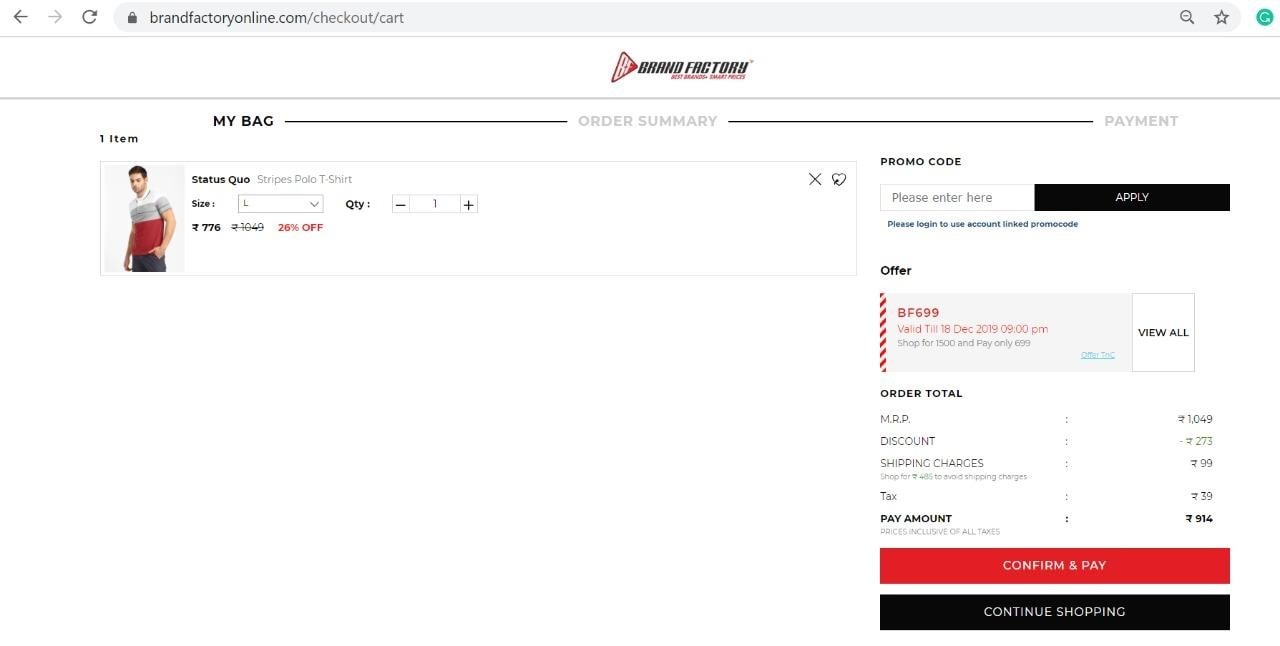Decrease quantity with minus button
Viewport: 1280px width, 646px height.
(401, 204)
